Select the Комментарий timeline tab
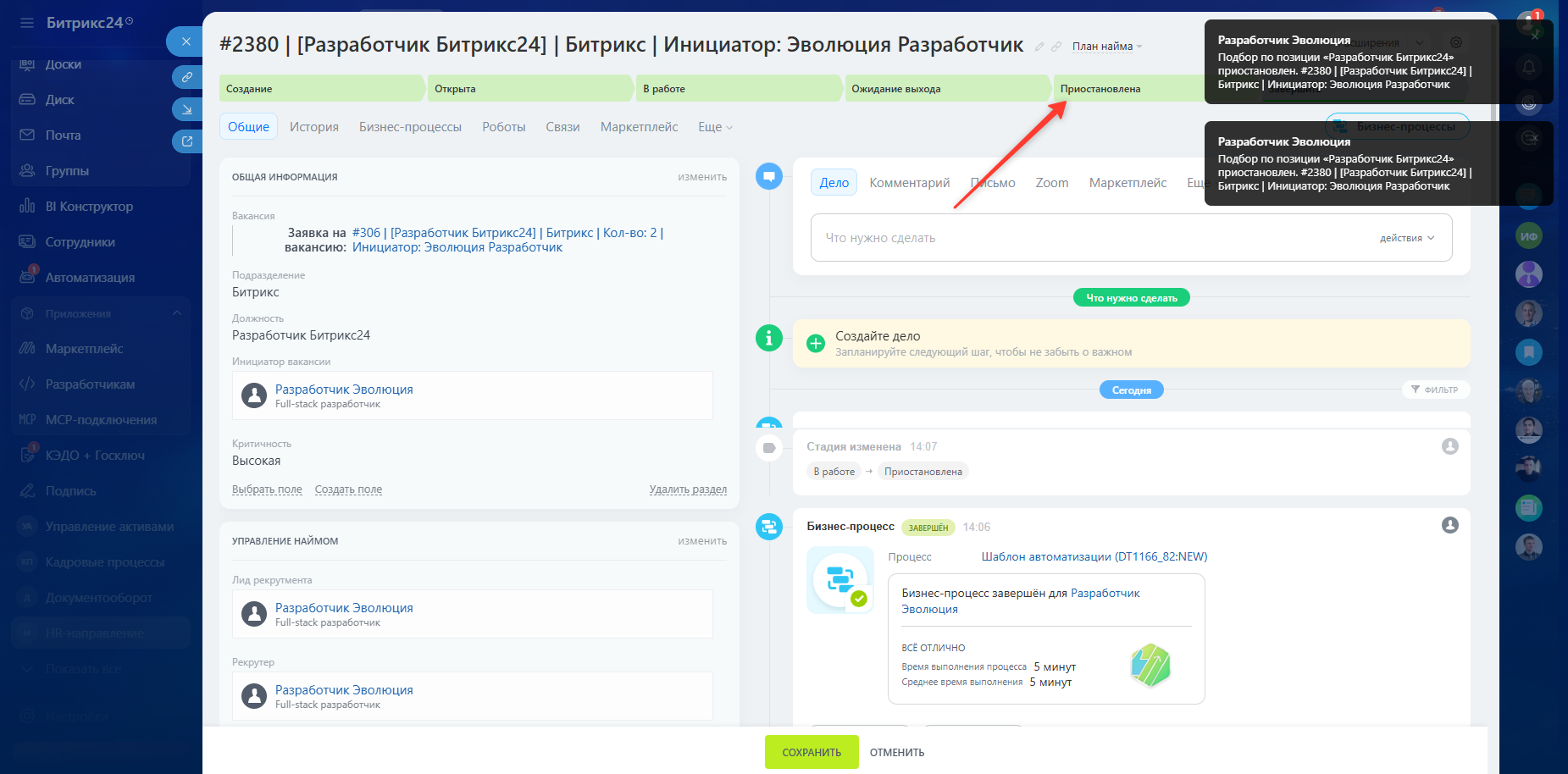 click(909, 183)
